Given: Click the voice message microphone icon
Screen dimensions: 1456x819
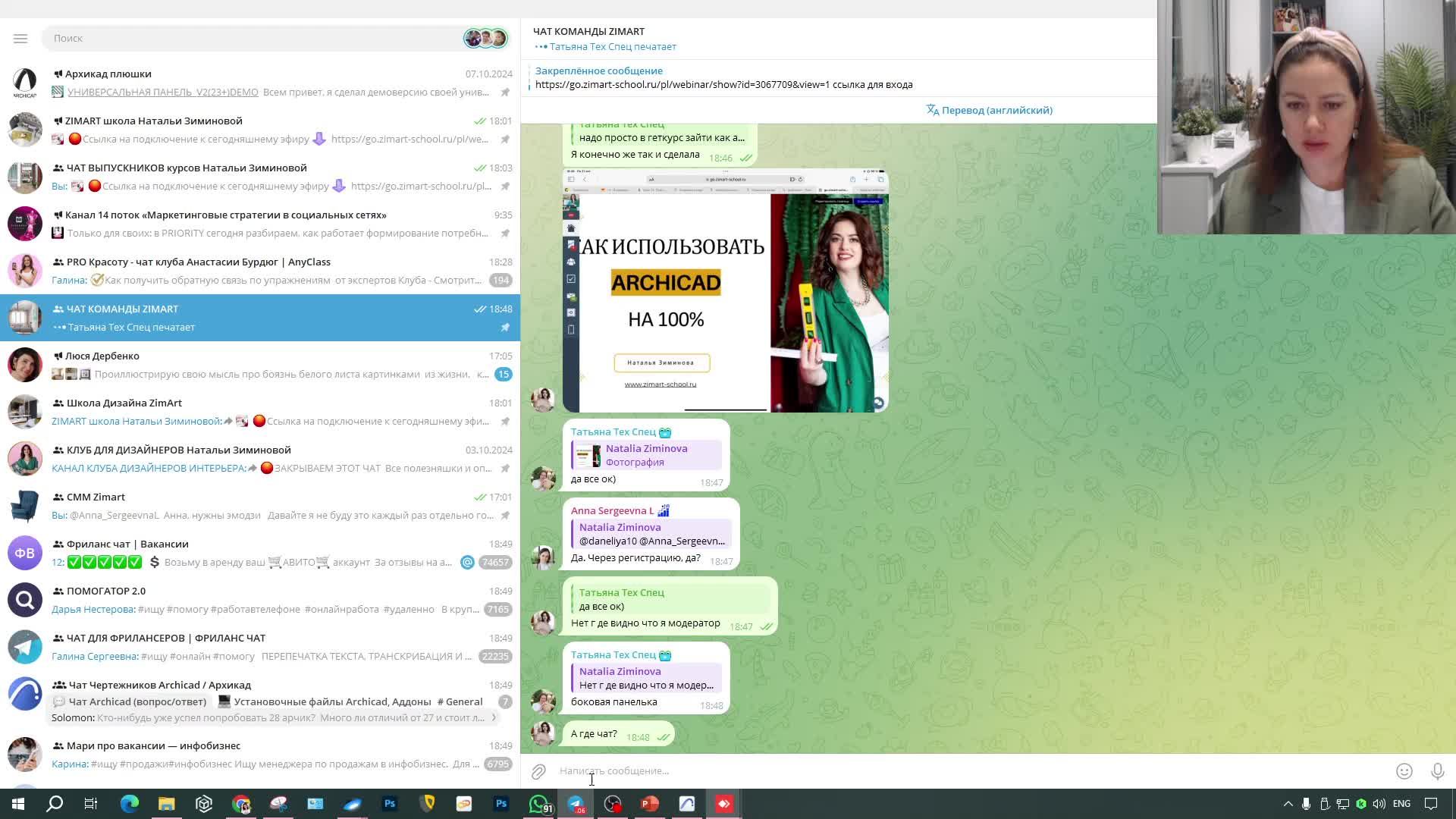Looking at the screenshot, I should [1437, 771].
